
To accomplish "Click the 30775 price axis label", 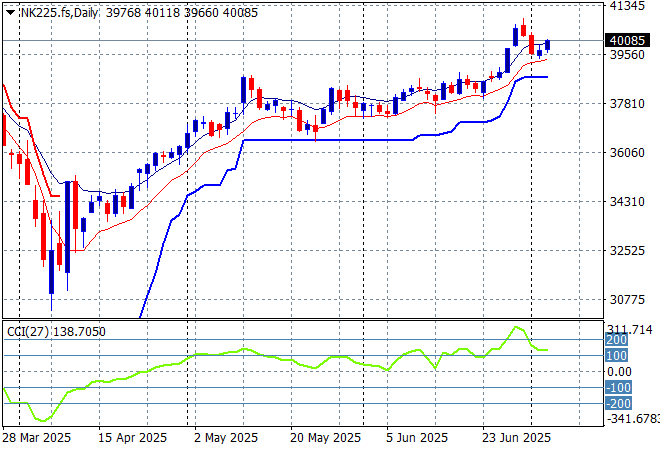I will click(x=627, y=300).
